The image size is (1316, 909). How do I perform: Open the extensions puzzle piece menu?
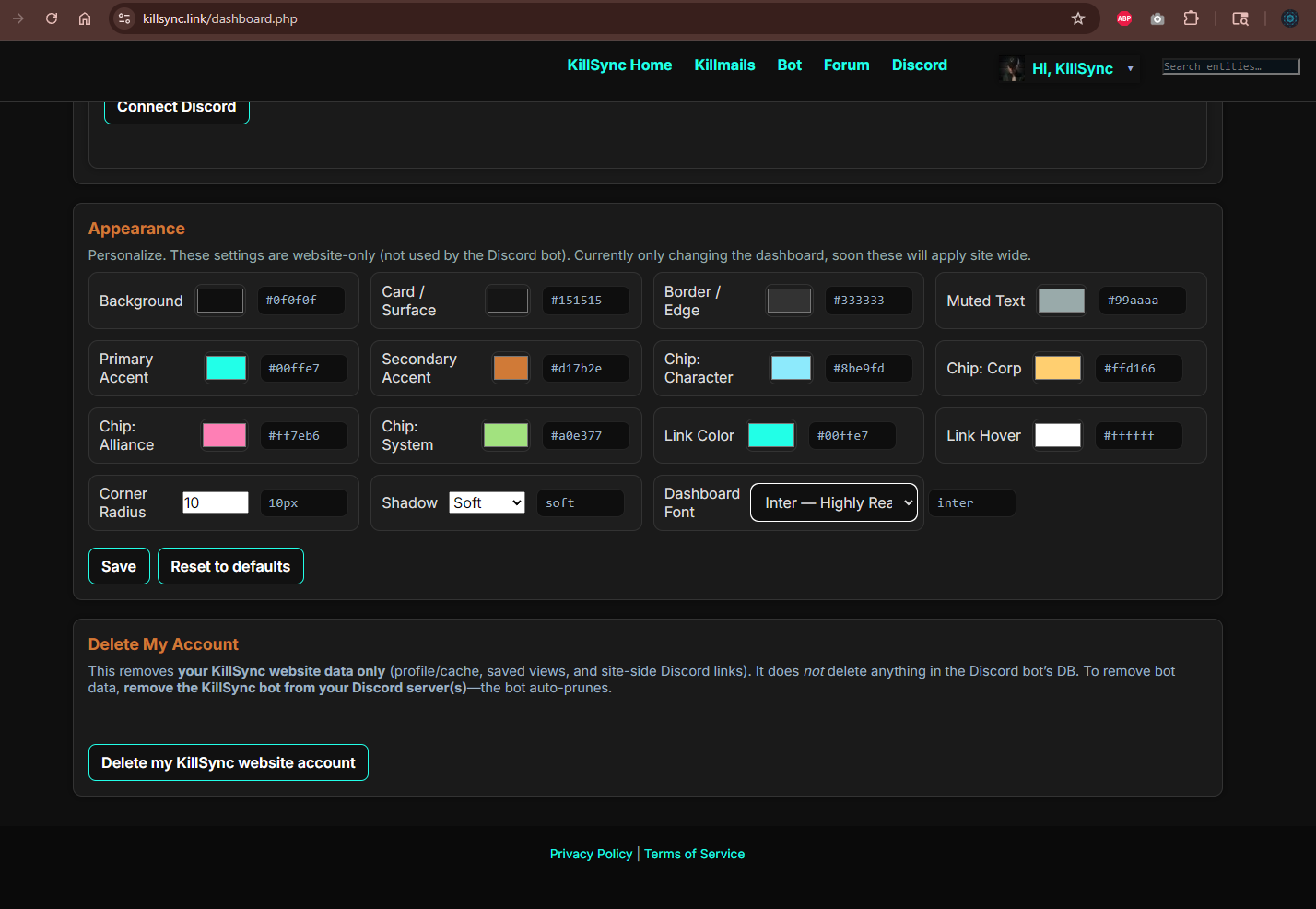[x=1191, y=18]
